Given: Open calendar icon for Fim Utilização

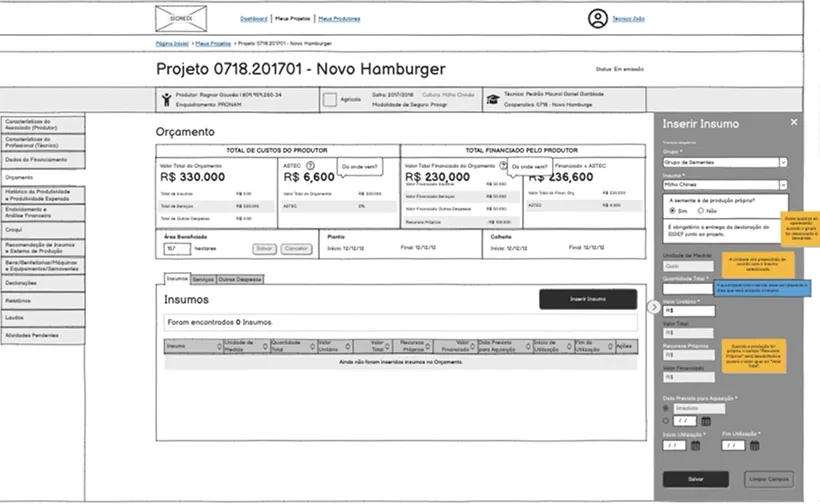Looking at the screenshot, I should pos(755,445).
